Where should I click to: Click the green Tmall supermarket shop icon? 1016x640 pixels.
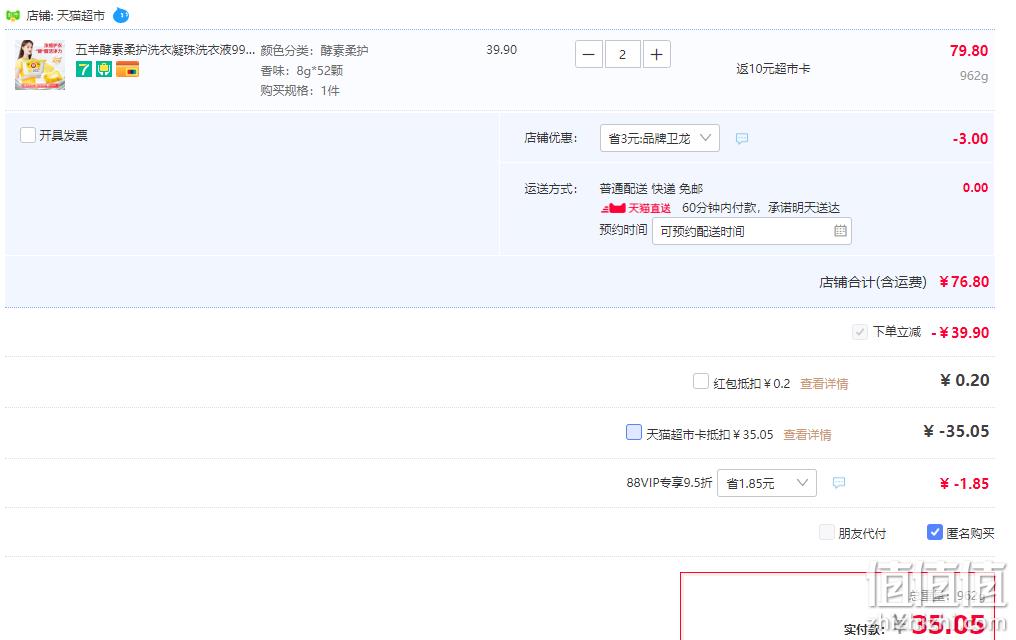[x=13, y=15]
